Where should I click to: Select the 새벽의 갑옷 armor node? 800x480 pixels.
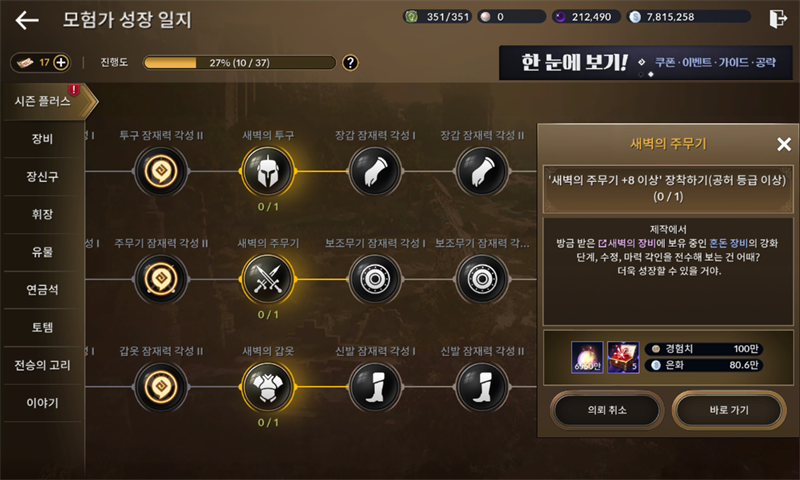[268, 387]
